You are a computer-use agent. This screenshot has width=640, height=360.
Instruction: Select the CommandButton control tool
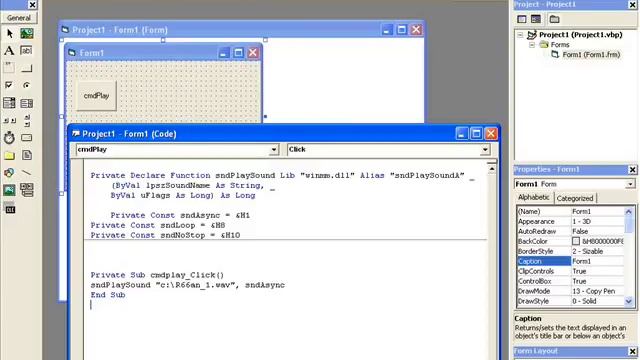27,68
